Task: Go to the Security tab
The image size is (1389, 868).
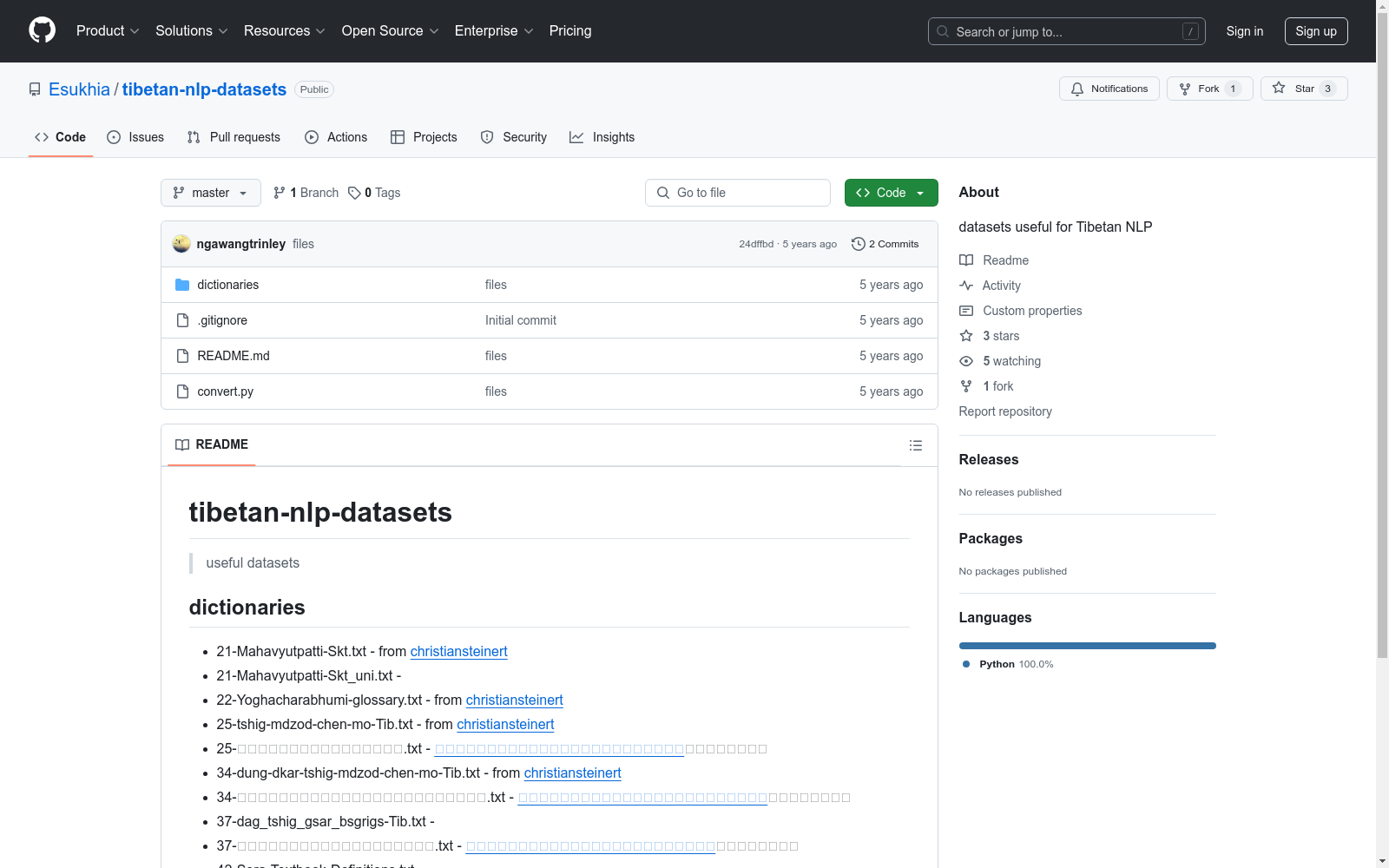Action: 514,137
